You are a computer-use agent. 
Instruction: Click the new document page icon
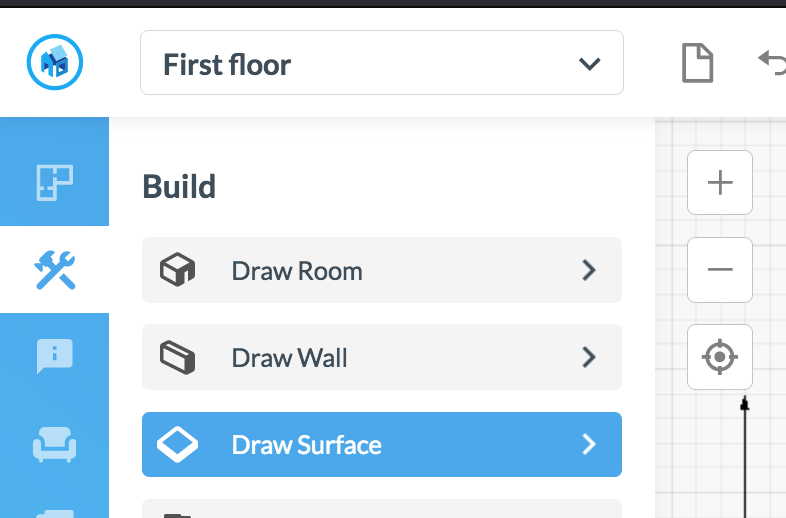pos(697,63)
